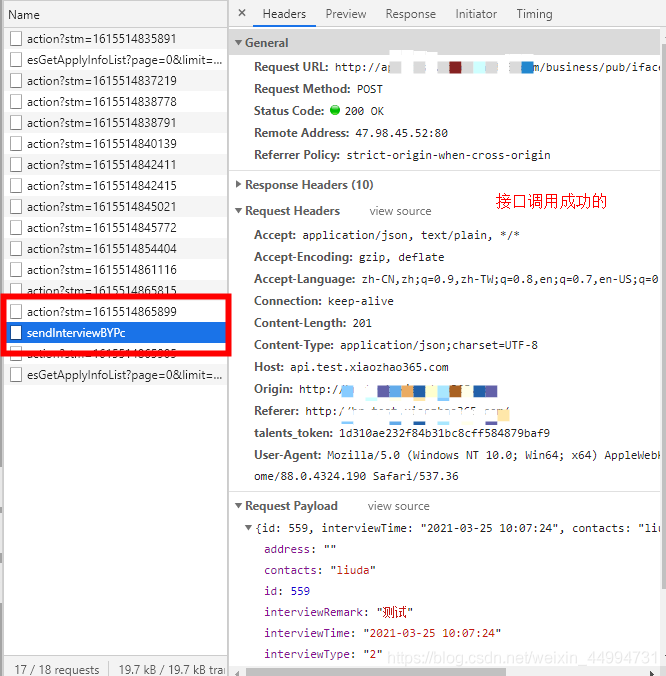666x676 pixels.
Task: Click view source beside Request Payload
Action: [398, 506]
